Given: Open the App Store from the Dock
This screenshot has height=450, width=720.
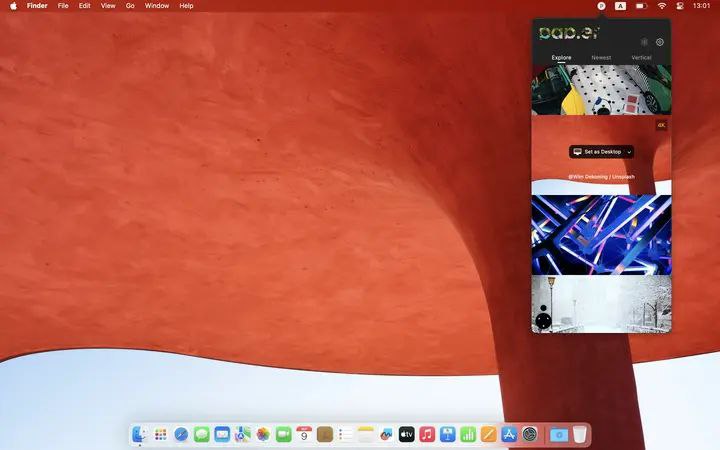Looking at the screenshot, I should pyautogui.click(x=509, y=434).
